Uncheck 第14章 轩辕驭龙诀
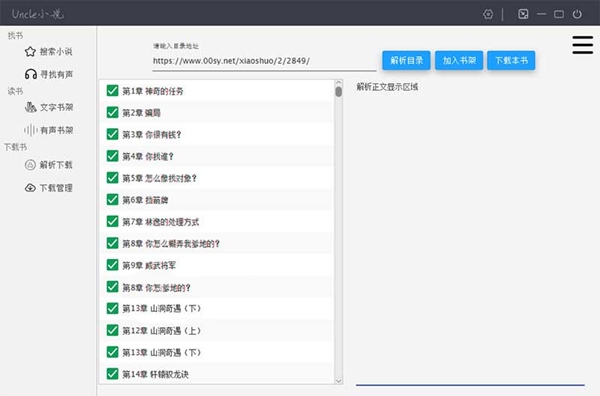 (112, 374)
